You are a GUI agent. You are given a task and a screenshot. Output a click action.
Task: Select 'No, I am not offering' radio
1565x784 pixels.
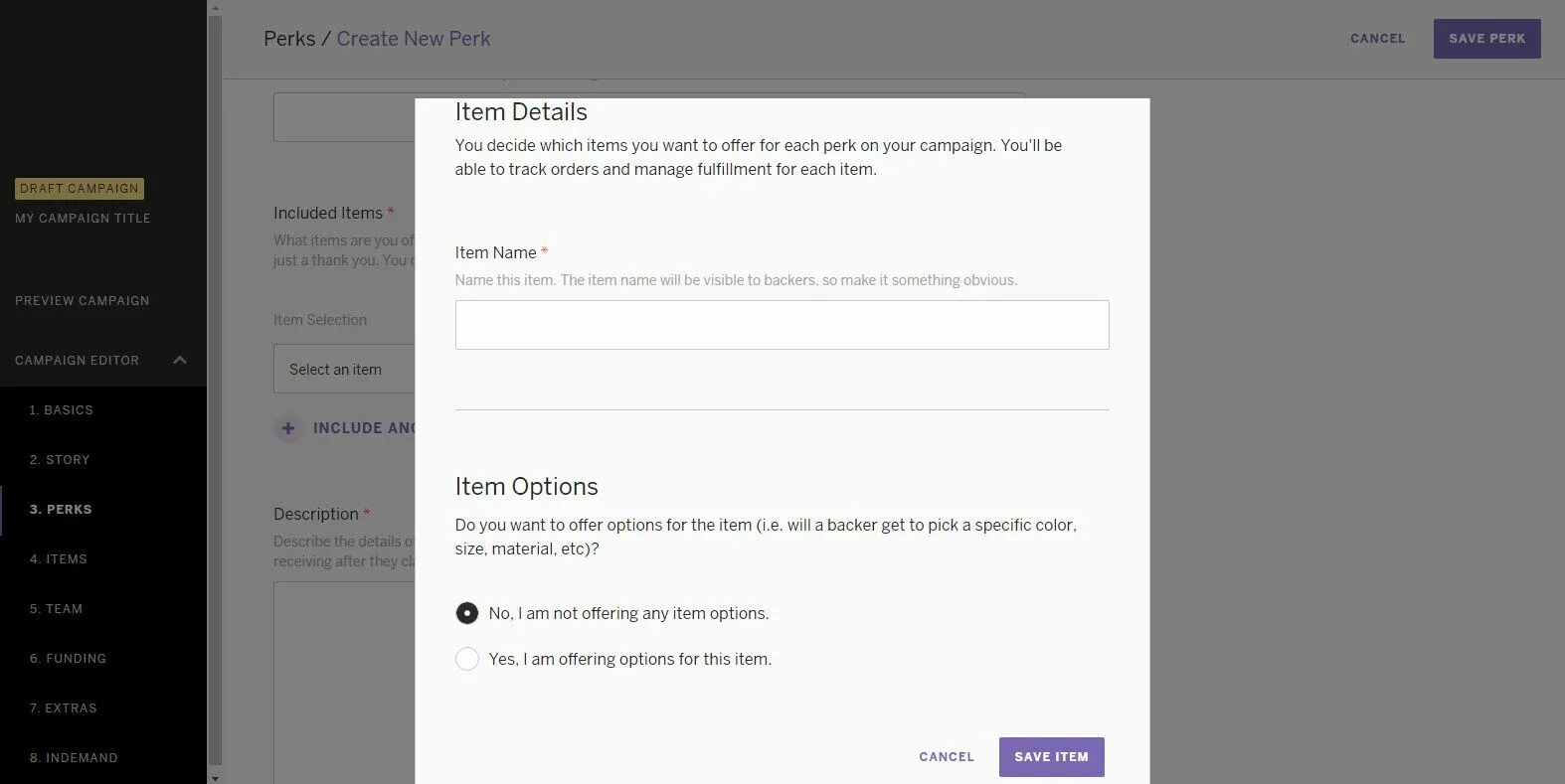(466, 613)
